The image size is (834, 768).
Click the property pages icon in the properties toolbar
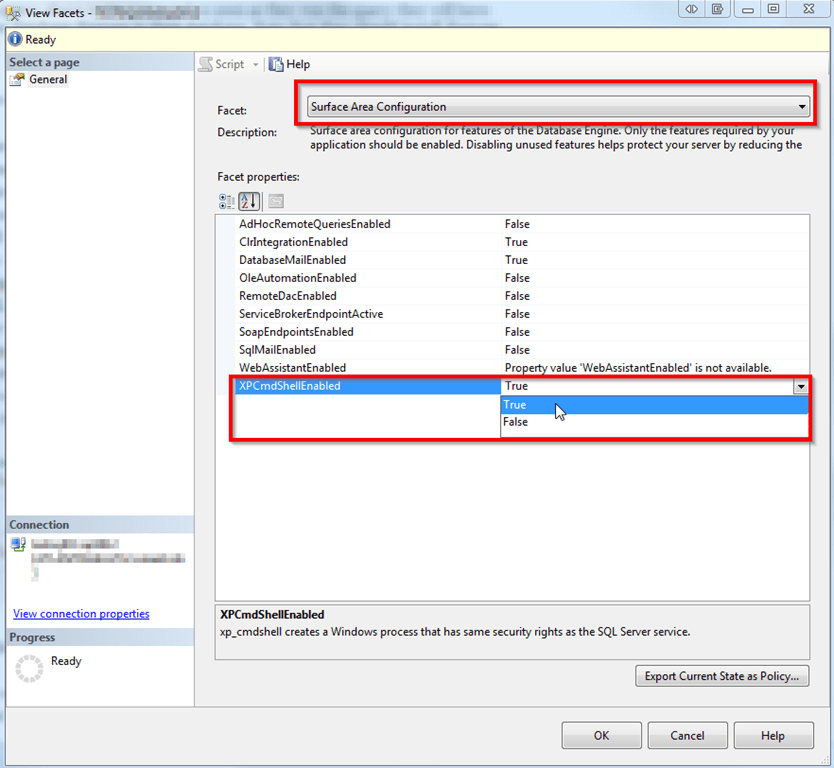pos(272,200)
